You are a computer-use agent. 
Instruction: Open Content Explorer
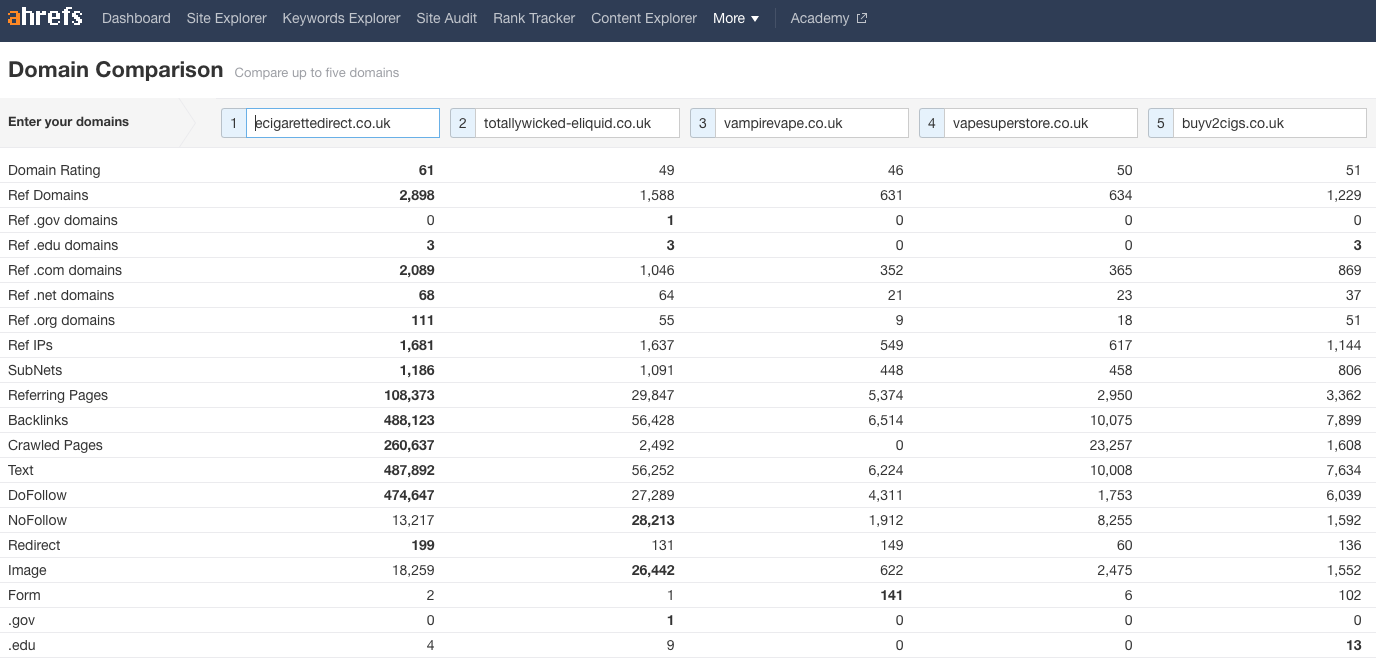click(x=644, y=18)
